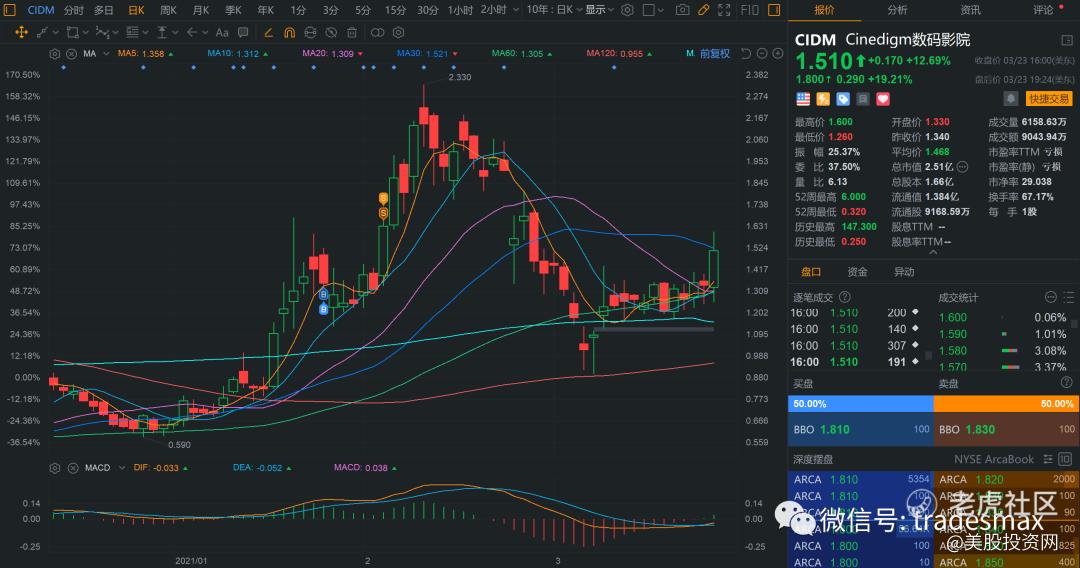Switch to 多日 multi-day chart

click(104, 10)
